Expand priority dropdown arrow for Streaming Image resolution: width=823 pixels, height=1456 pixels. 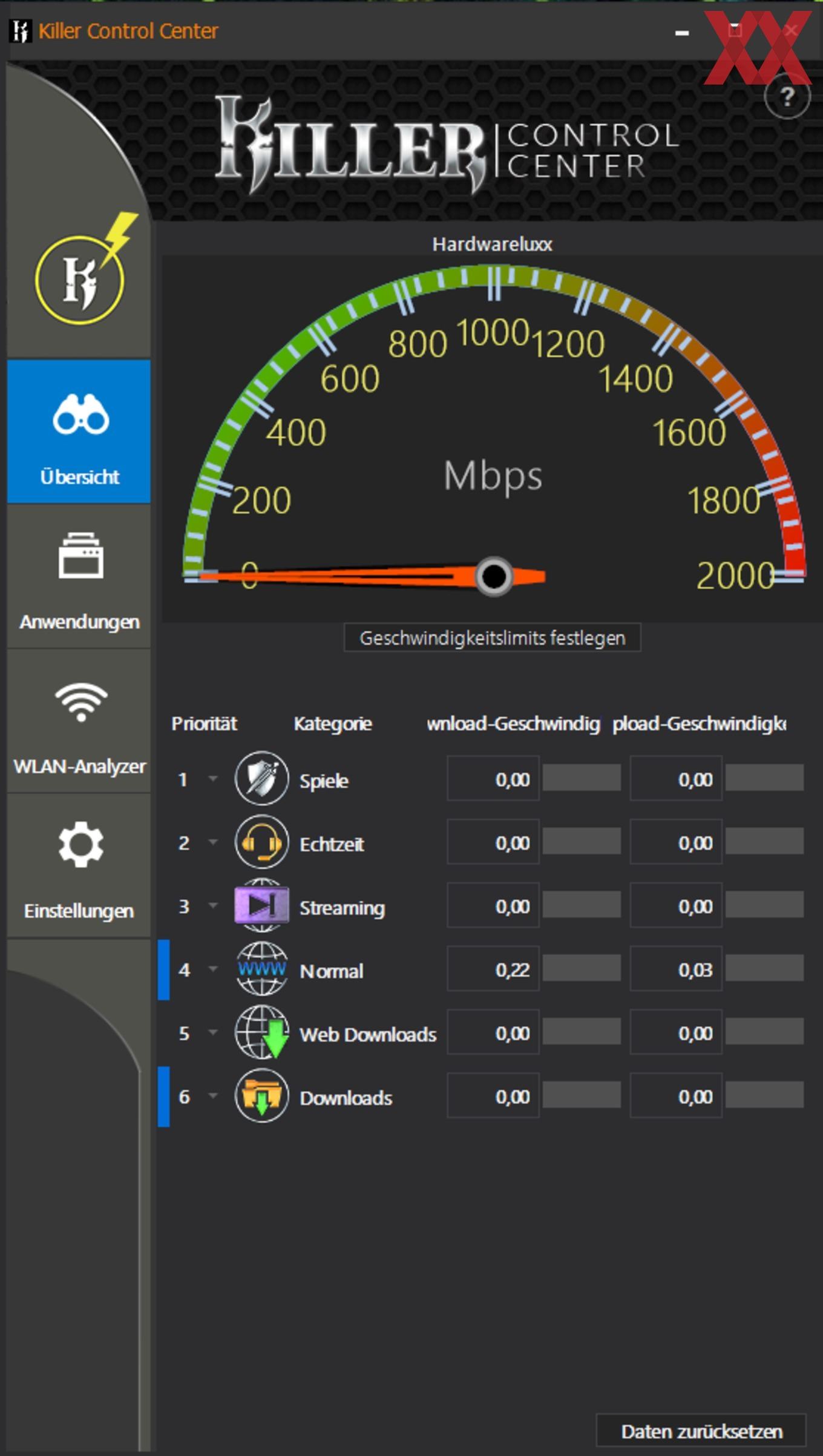click(213, 905)
